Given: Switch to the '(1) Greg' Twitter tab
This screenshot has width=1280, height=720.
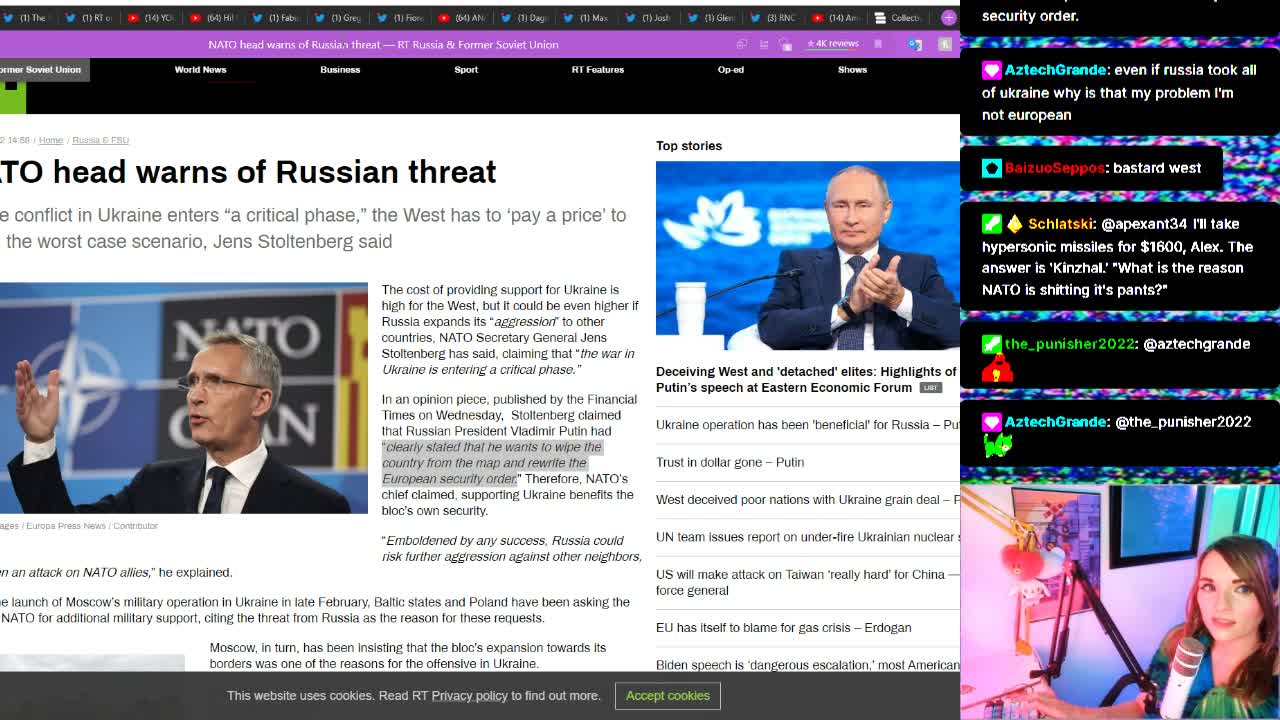Looking at the screenshot, I should click(337, 17).
